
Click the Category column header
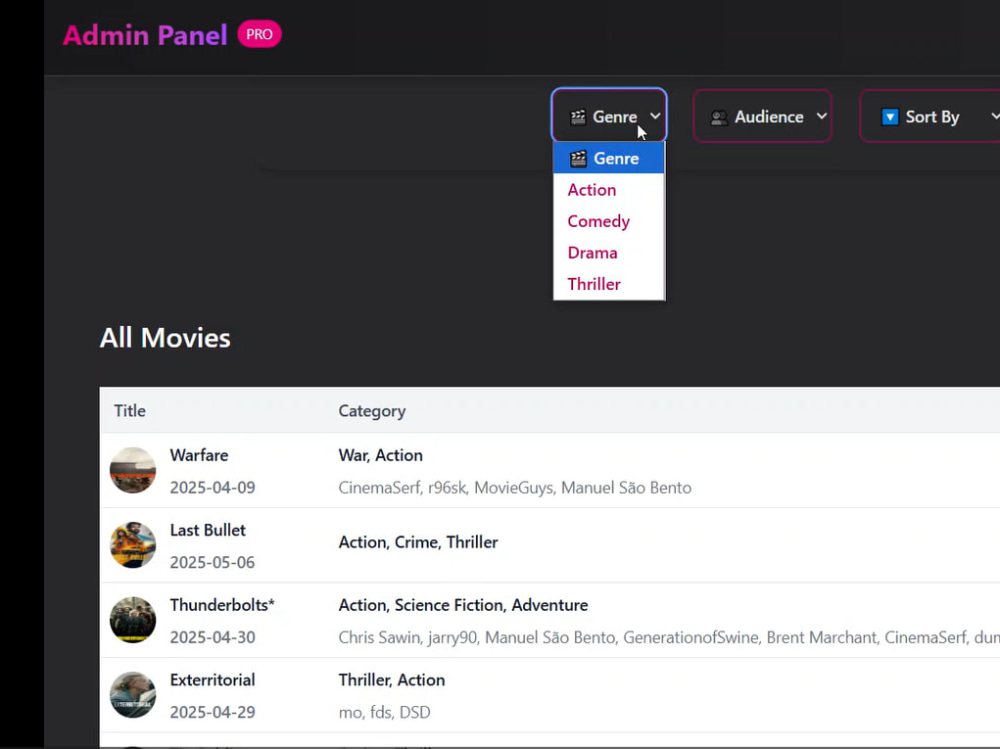pyautogui.click(x=372, y=411)
